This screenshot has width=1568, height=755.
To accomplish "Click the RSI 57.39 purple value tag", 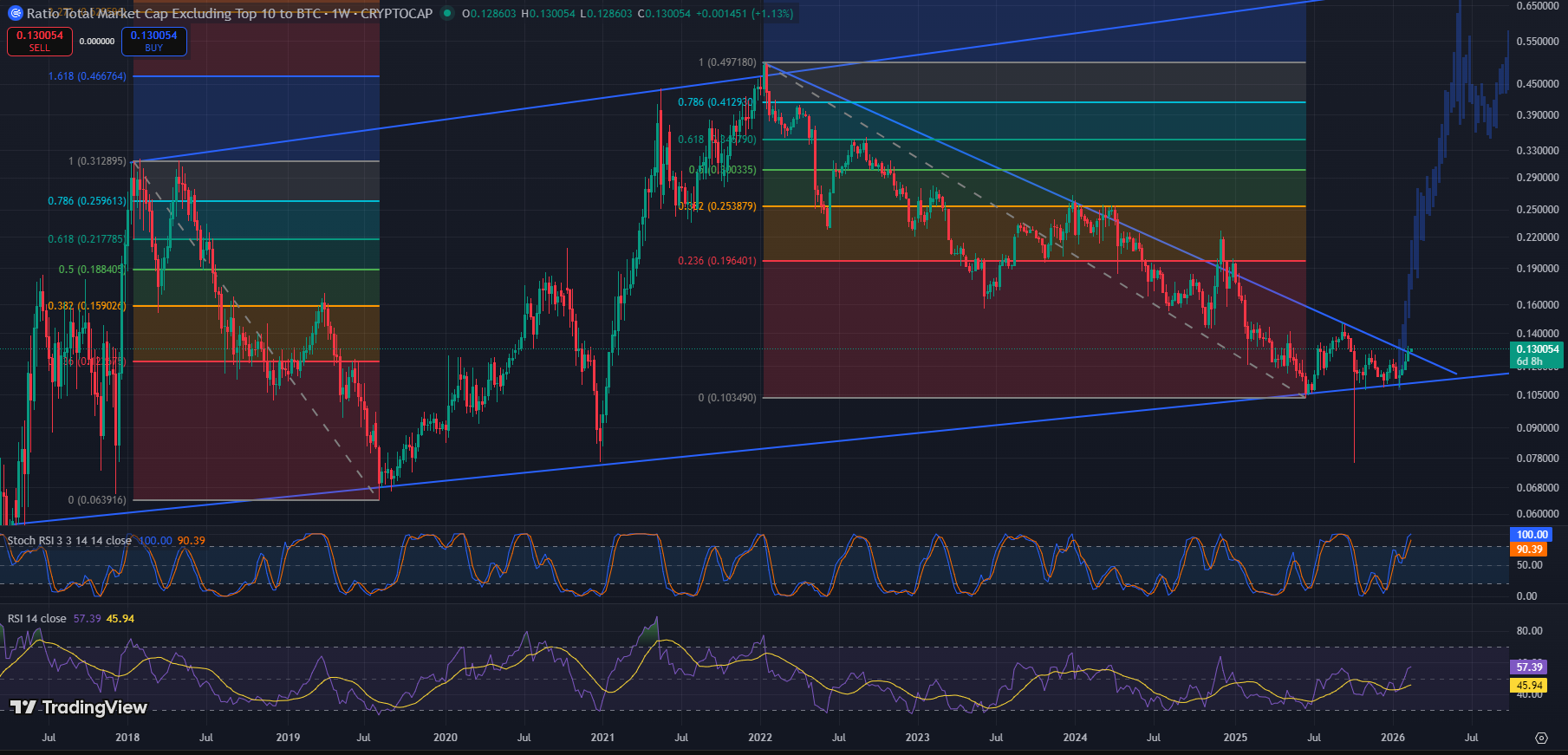I will coord(1529,667).
